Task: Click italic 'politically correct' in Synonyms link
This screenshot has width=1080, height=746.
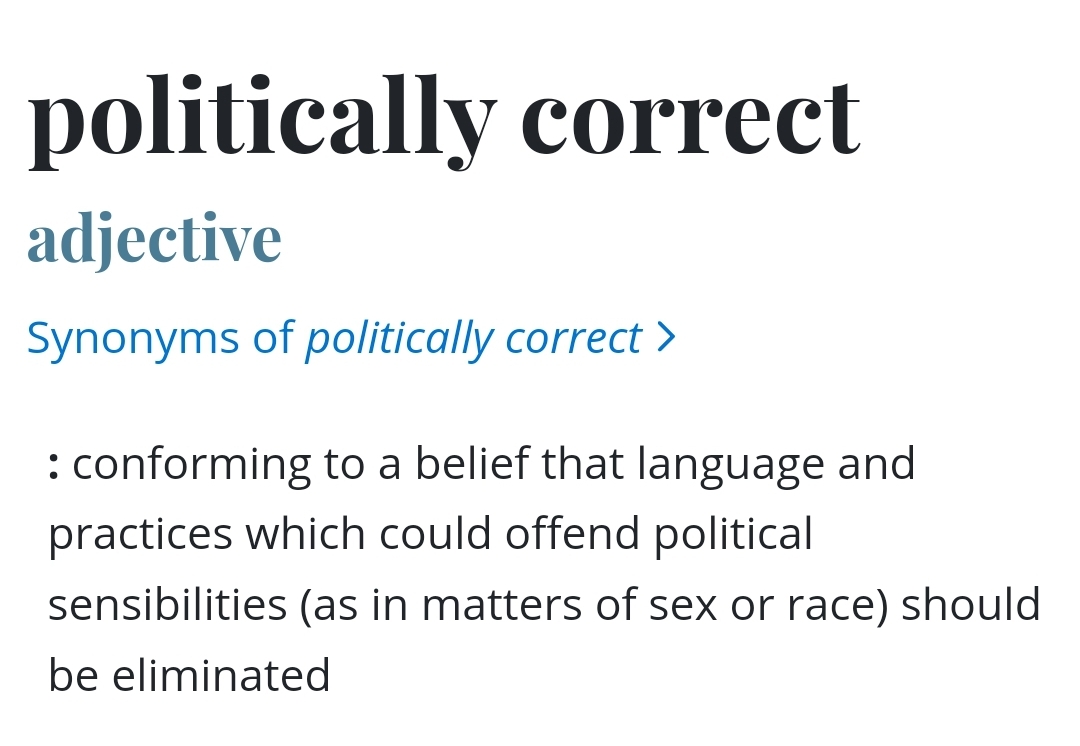Action: (474, 339)
